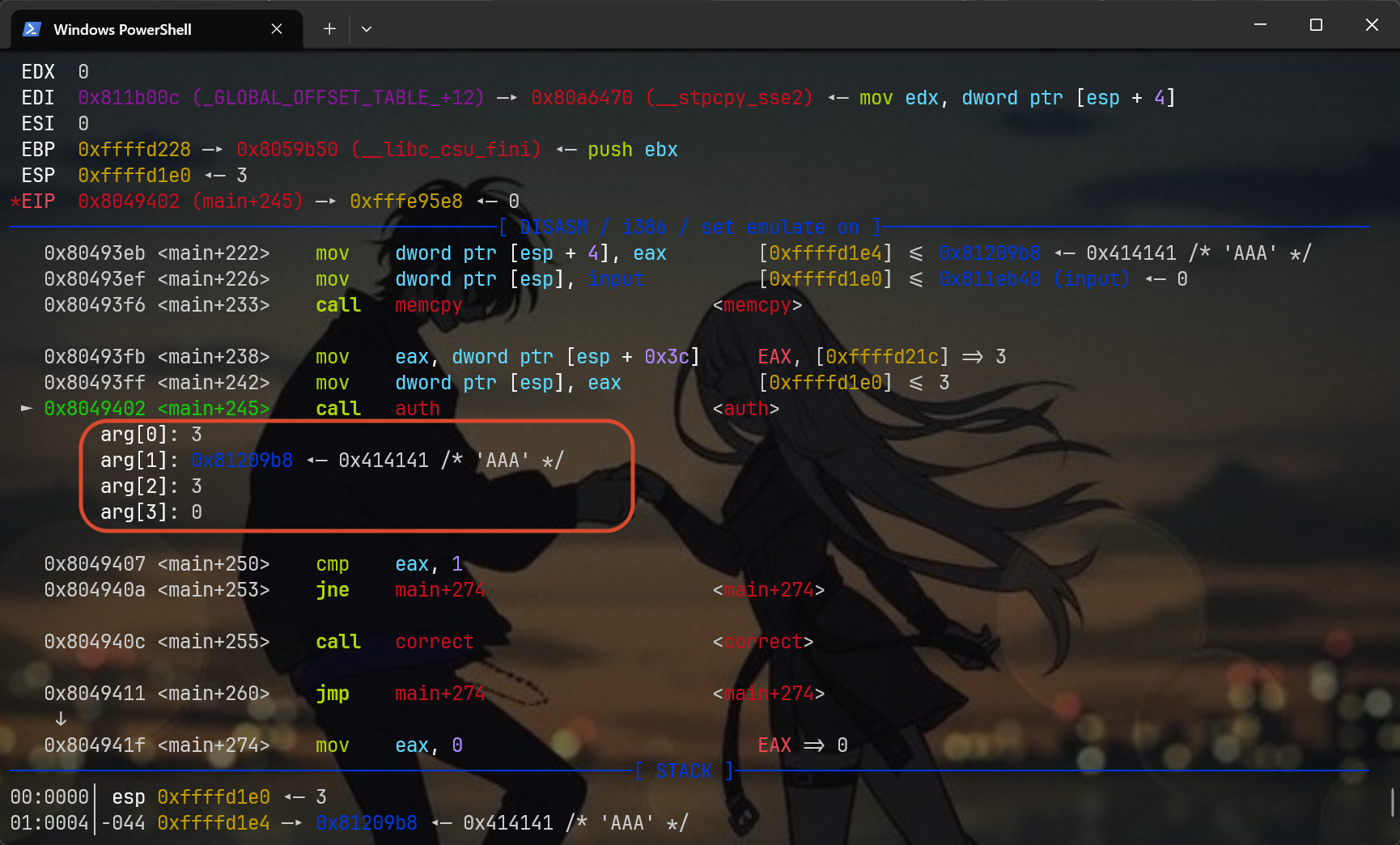Click the arg[0] line
Screen dimensions: 1400x845
(x=151, y=435)
